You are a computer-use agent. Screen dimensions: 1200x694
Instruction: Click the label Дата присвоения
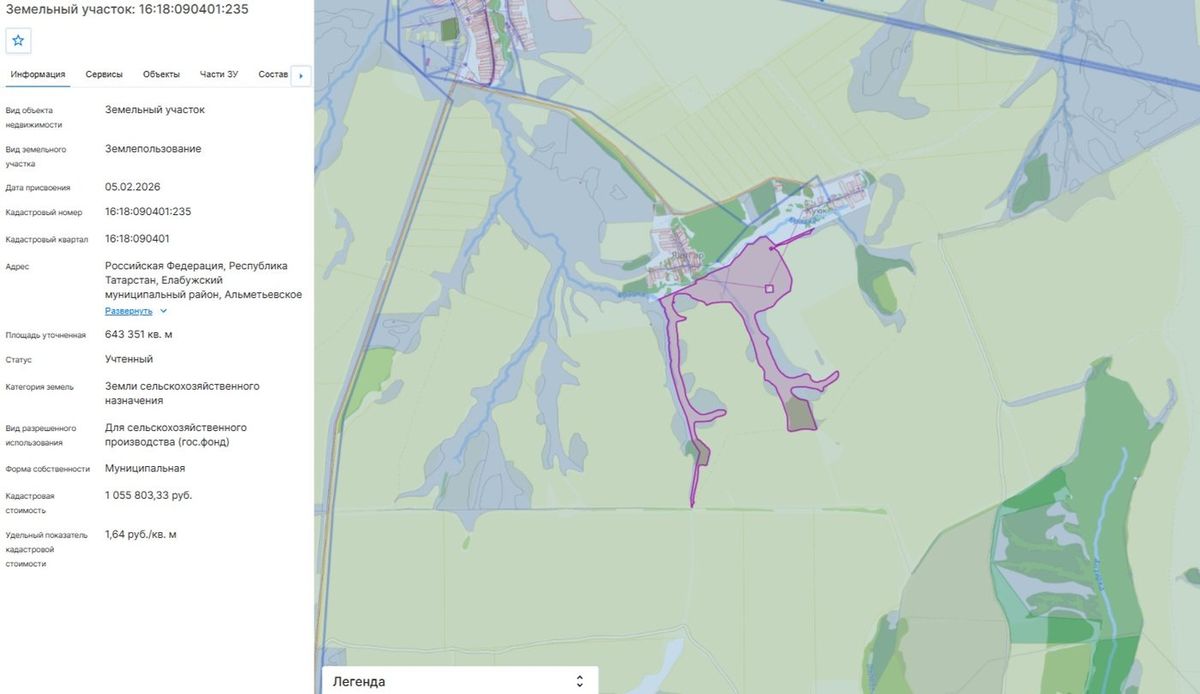pos(38,188)
